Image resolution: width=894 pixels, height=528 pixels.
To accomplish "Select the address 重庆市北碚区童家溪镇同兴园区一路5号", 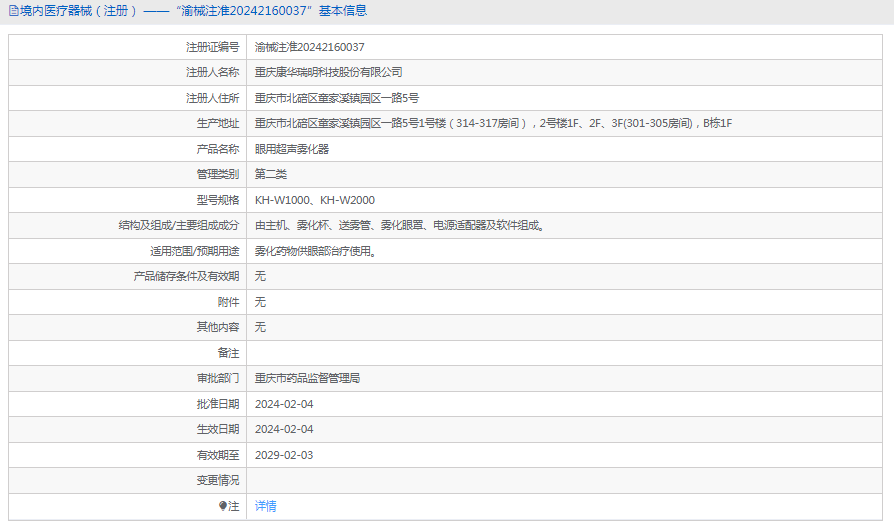I will (x=337, y=98).
